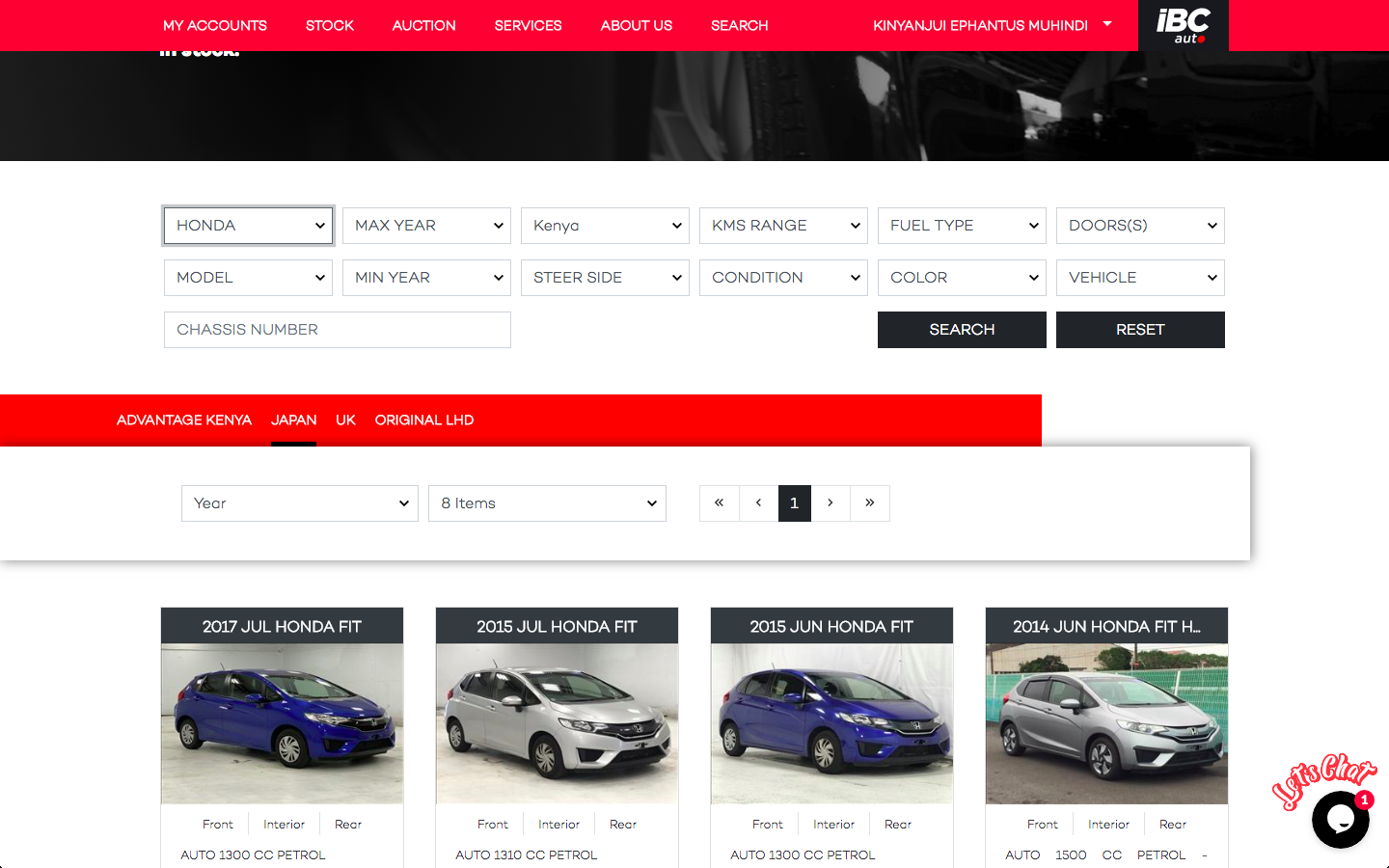Expand the user account caret arrow
This screenshot has width=1389, height=868.
click(1107, 24)
